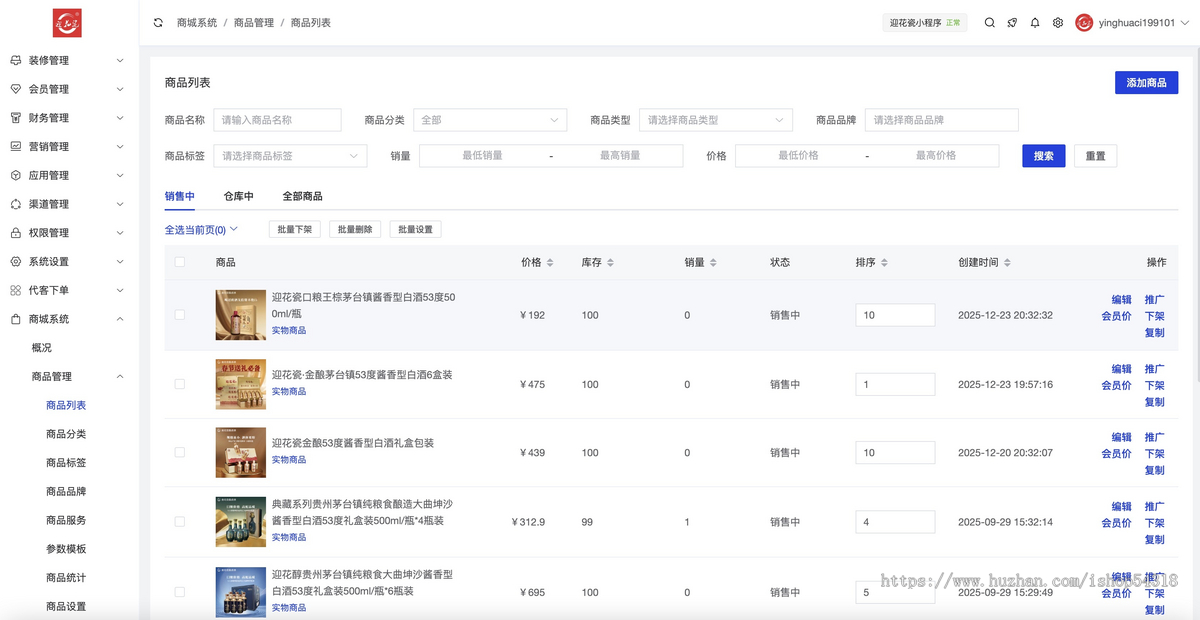Collapse the 商品管理 submenu
Screen dimensions: 1200x620
point(120,377)
